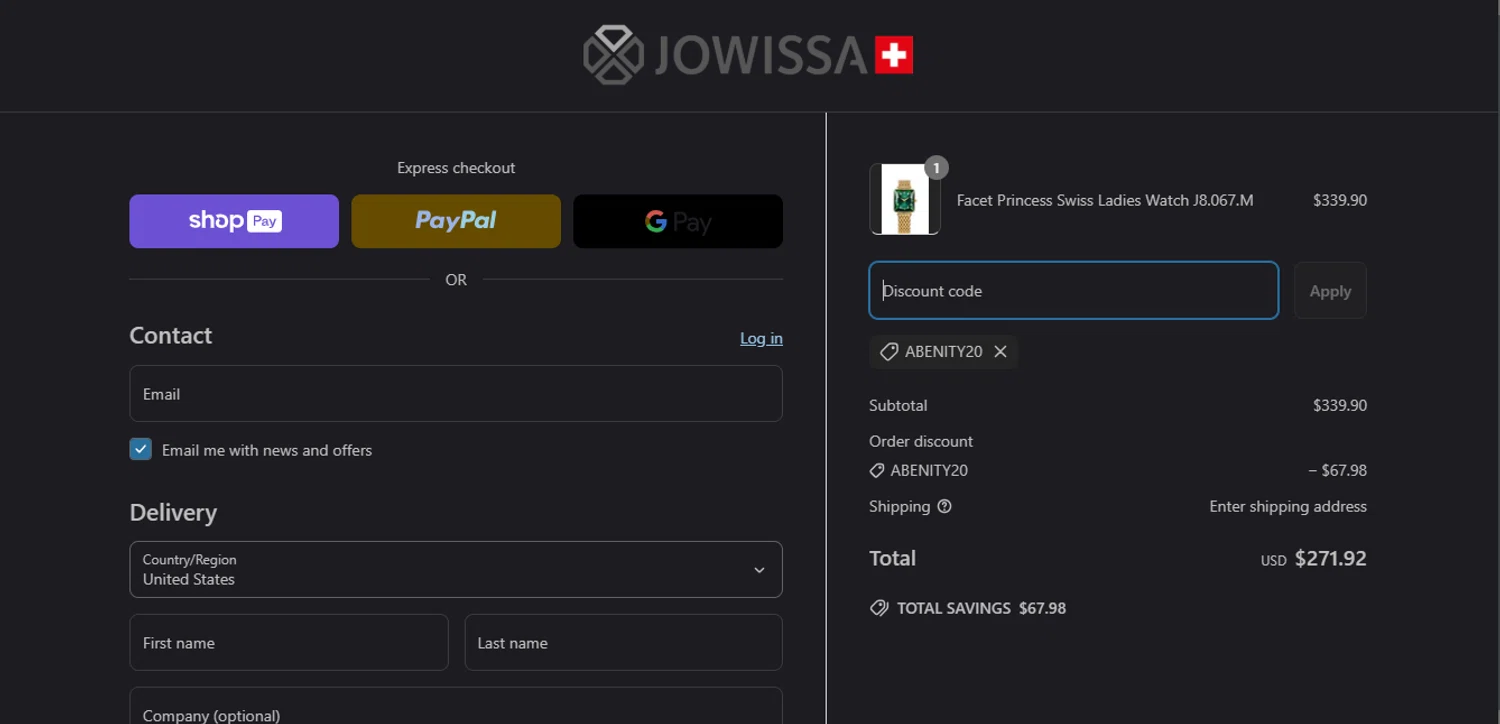Open the Country/Region dropdown

coord(456,569)
